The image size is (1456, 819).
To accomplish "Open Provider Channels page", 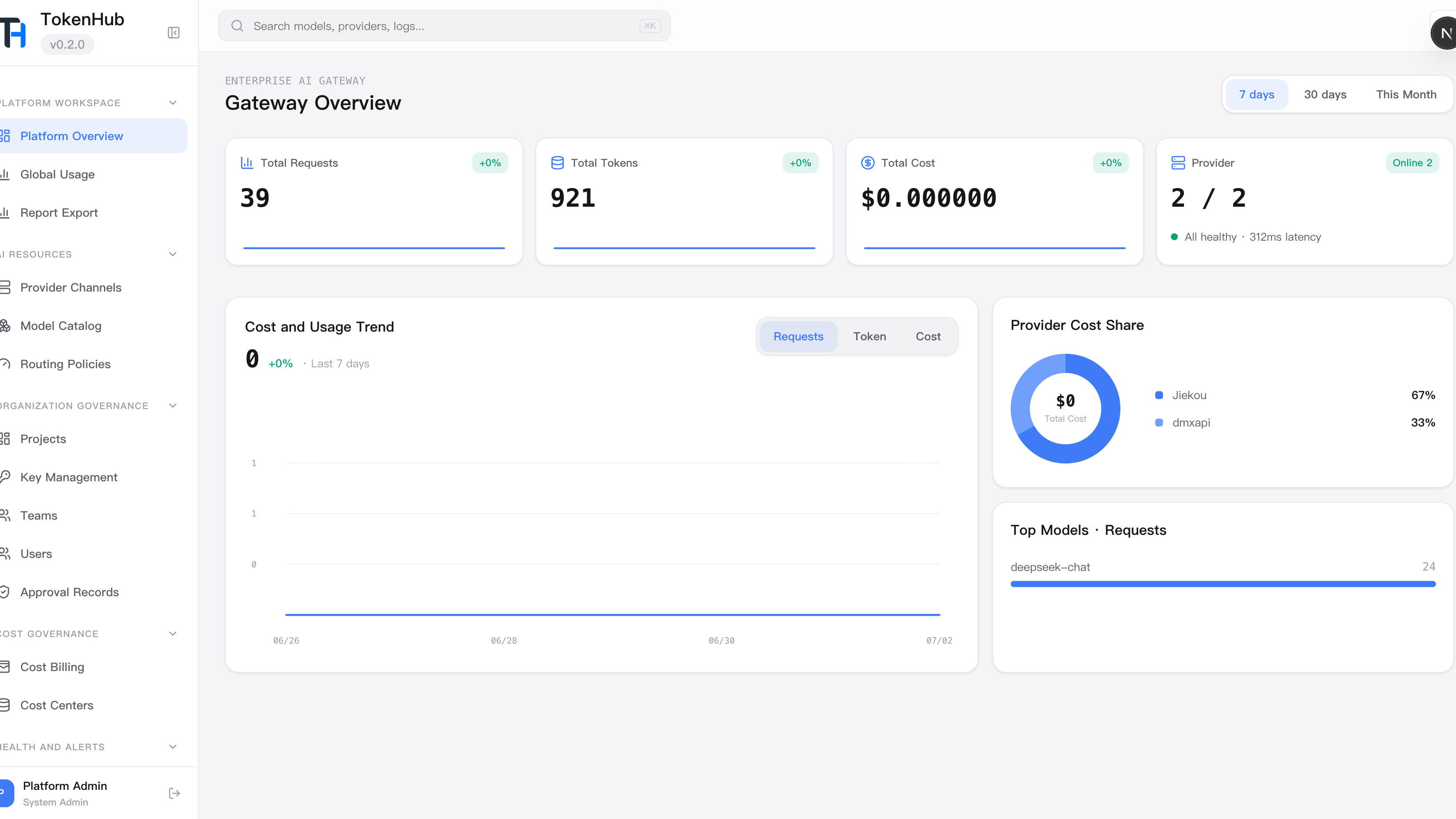I will (x=93, y=288).
